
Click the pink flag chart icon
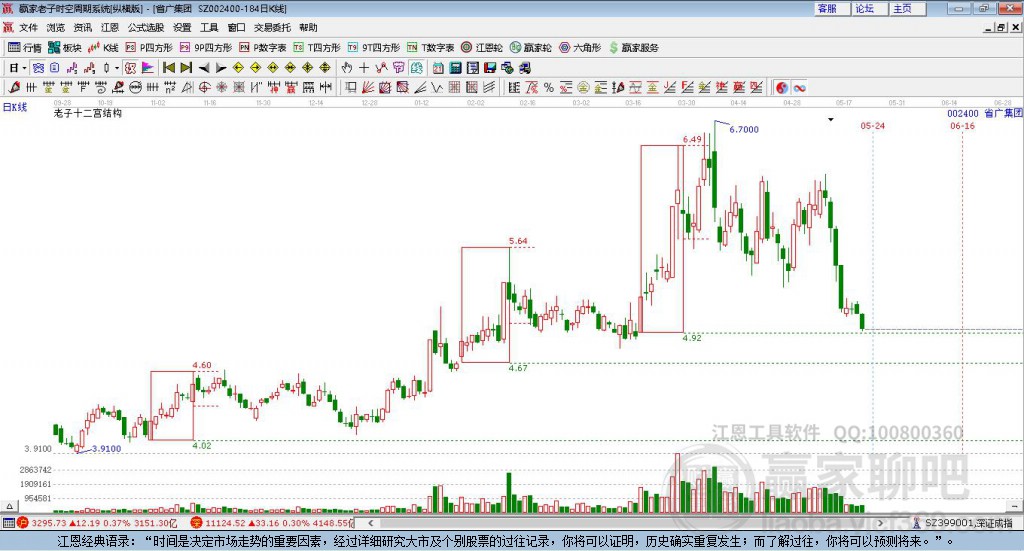point(148,68)
